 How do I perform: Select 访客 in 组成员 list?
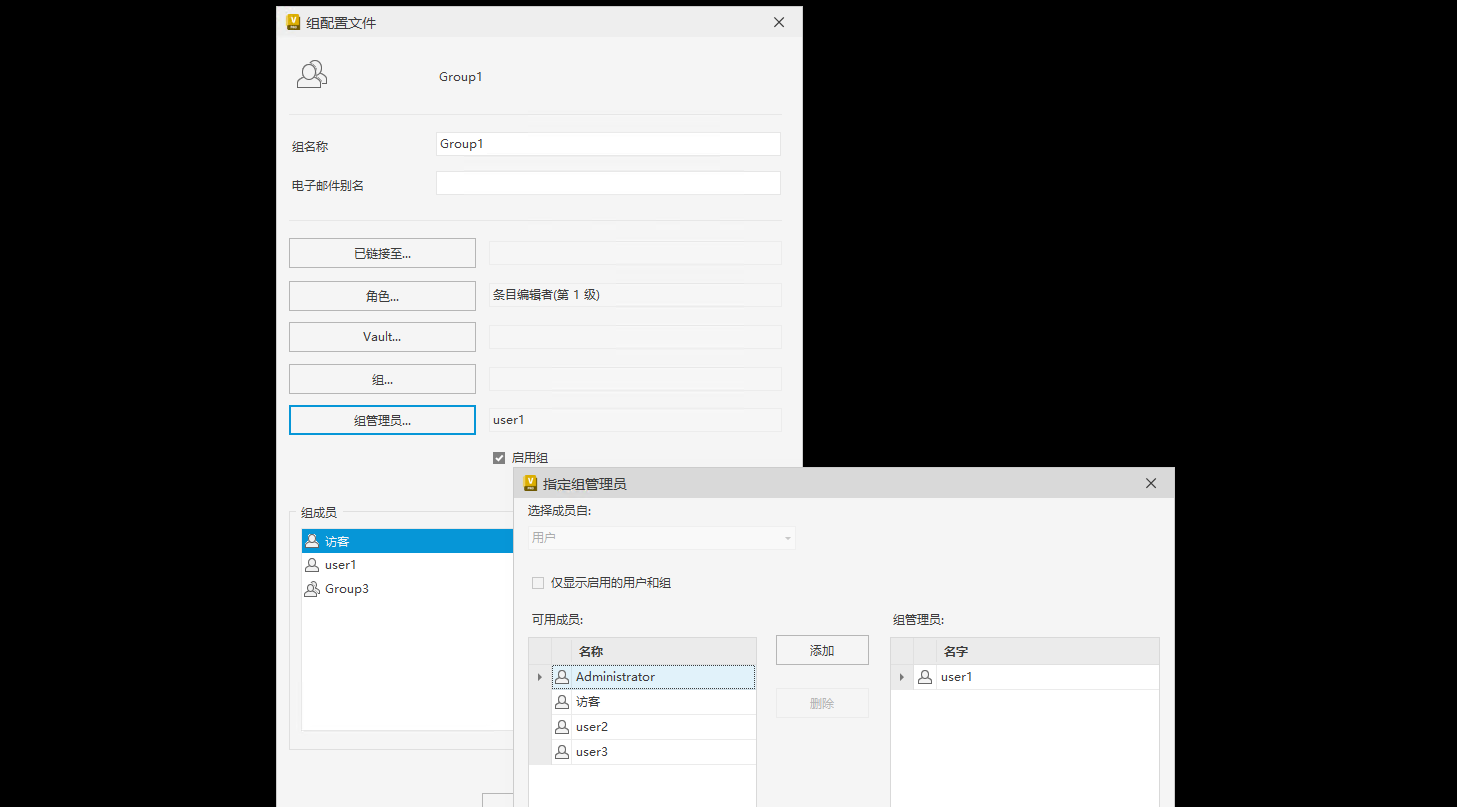click(407, 541)
